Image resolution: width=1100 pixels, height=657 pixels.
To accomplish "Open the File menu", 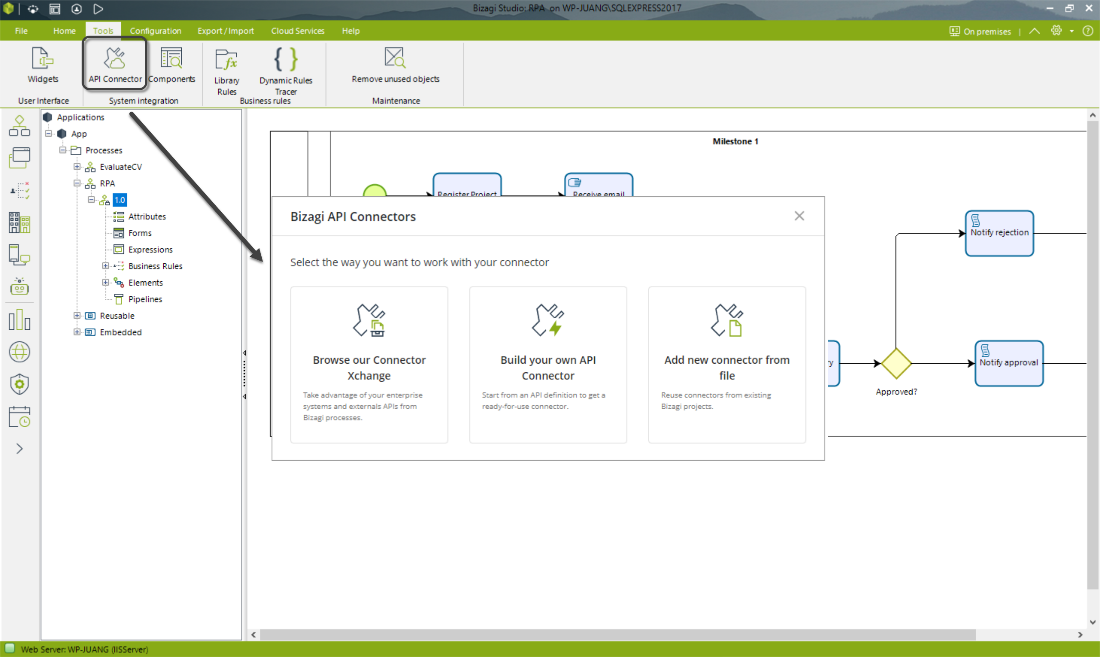I will [x=22, y=31].
